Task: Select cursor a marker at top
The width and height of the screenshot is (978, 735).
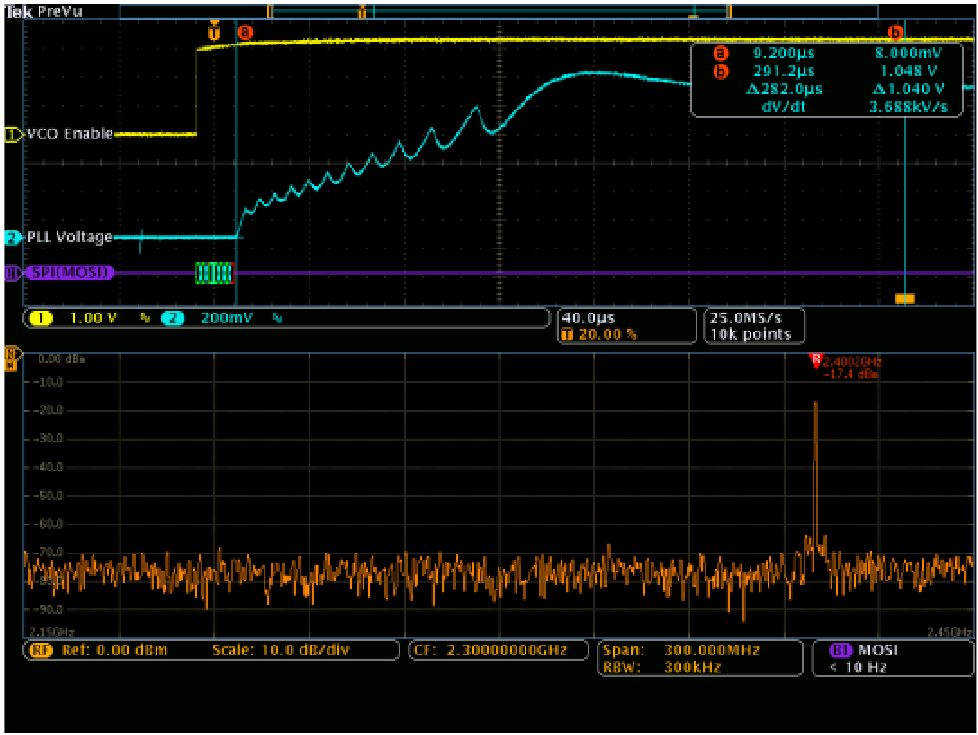Action: coord(245,32)
